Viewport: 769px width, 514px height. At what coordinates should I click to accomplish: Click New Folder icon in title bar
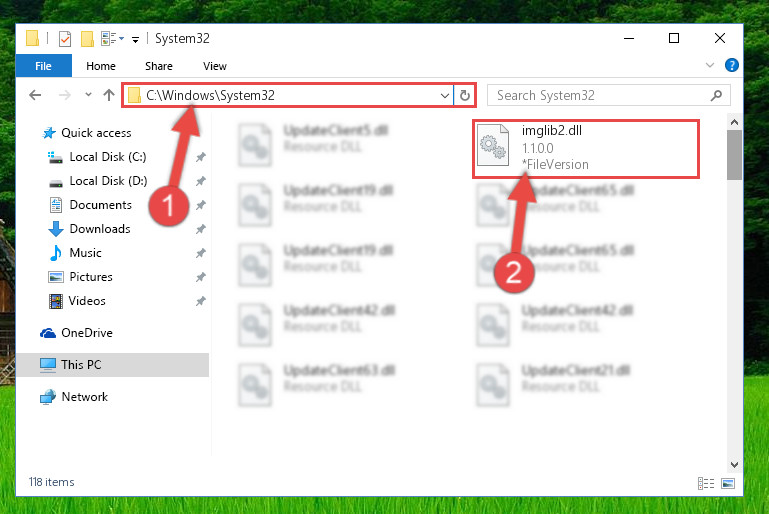point(87,38)
